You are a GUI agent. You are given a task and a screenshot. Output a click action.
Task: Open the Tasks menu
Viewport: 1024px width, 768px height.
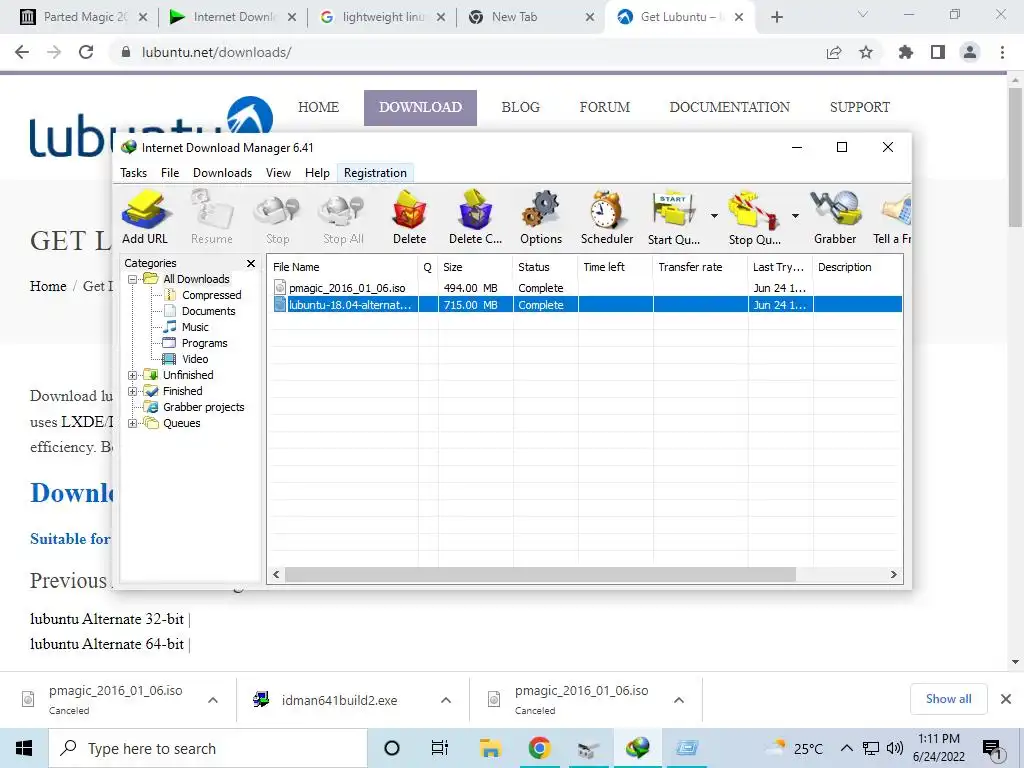133,173
